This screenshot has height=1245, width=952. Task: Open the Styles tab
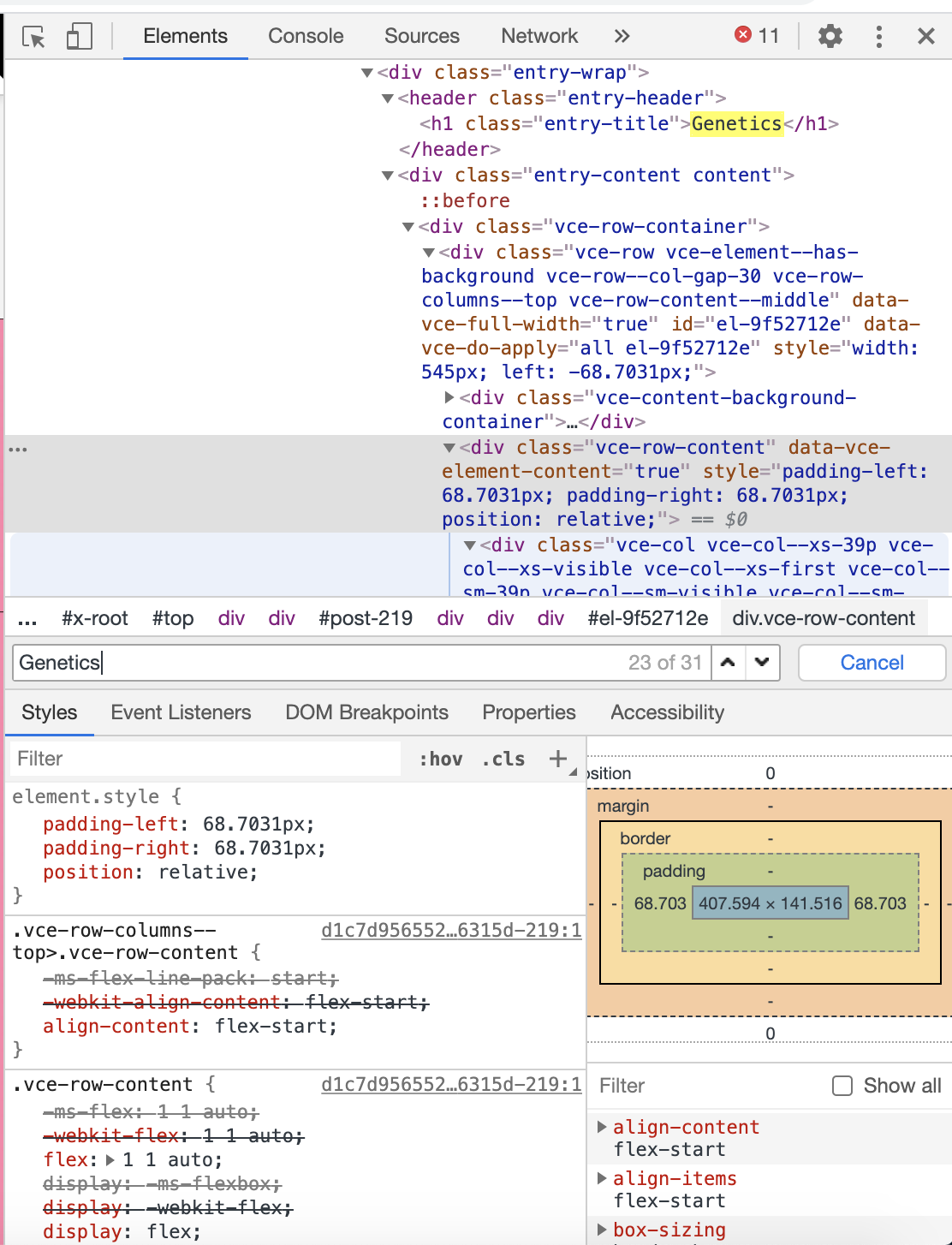(50, 712)
